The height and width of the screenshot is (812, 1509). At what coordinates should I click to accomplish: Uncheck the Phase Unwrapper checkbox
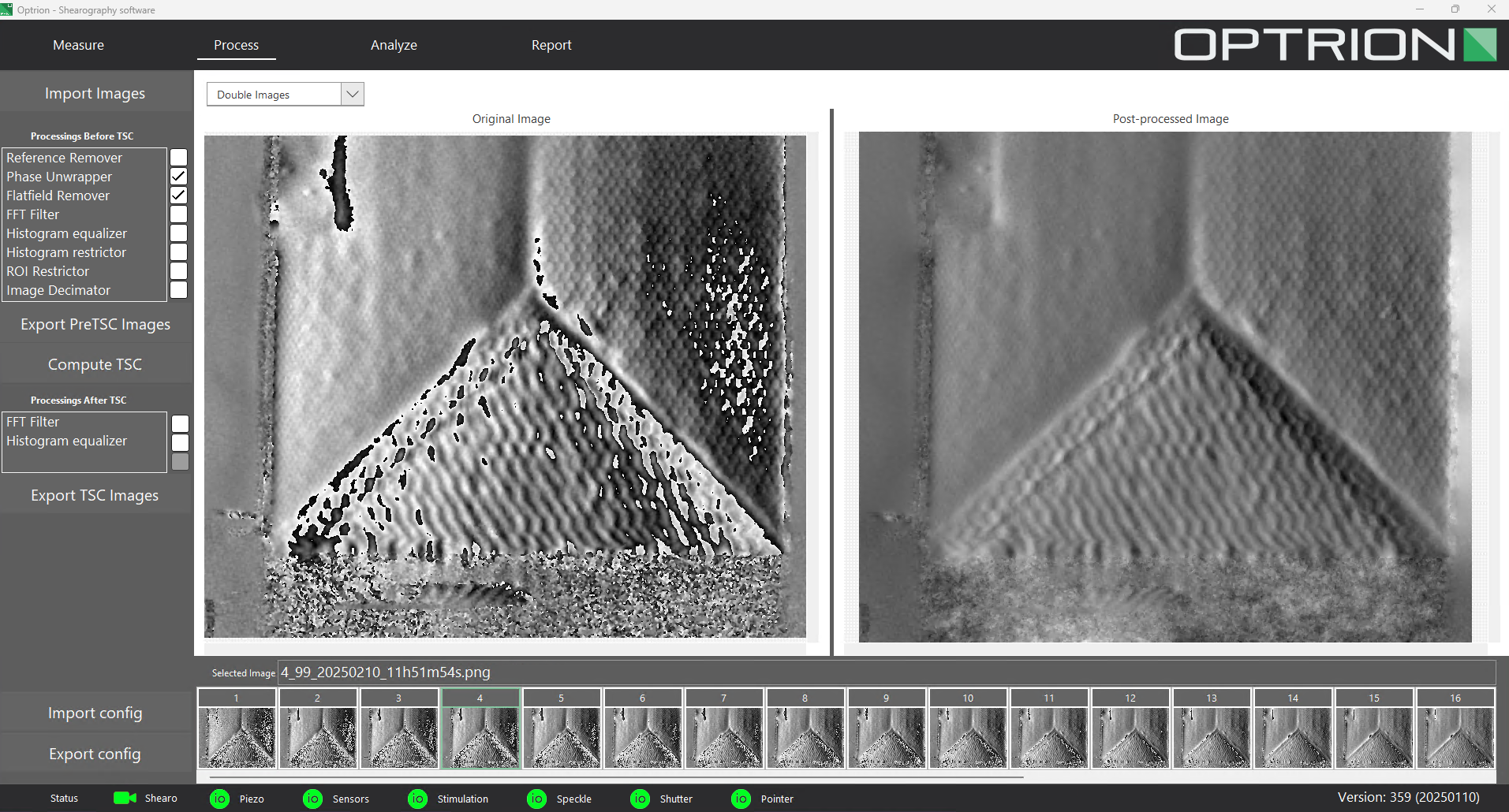click(179, 177)
